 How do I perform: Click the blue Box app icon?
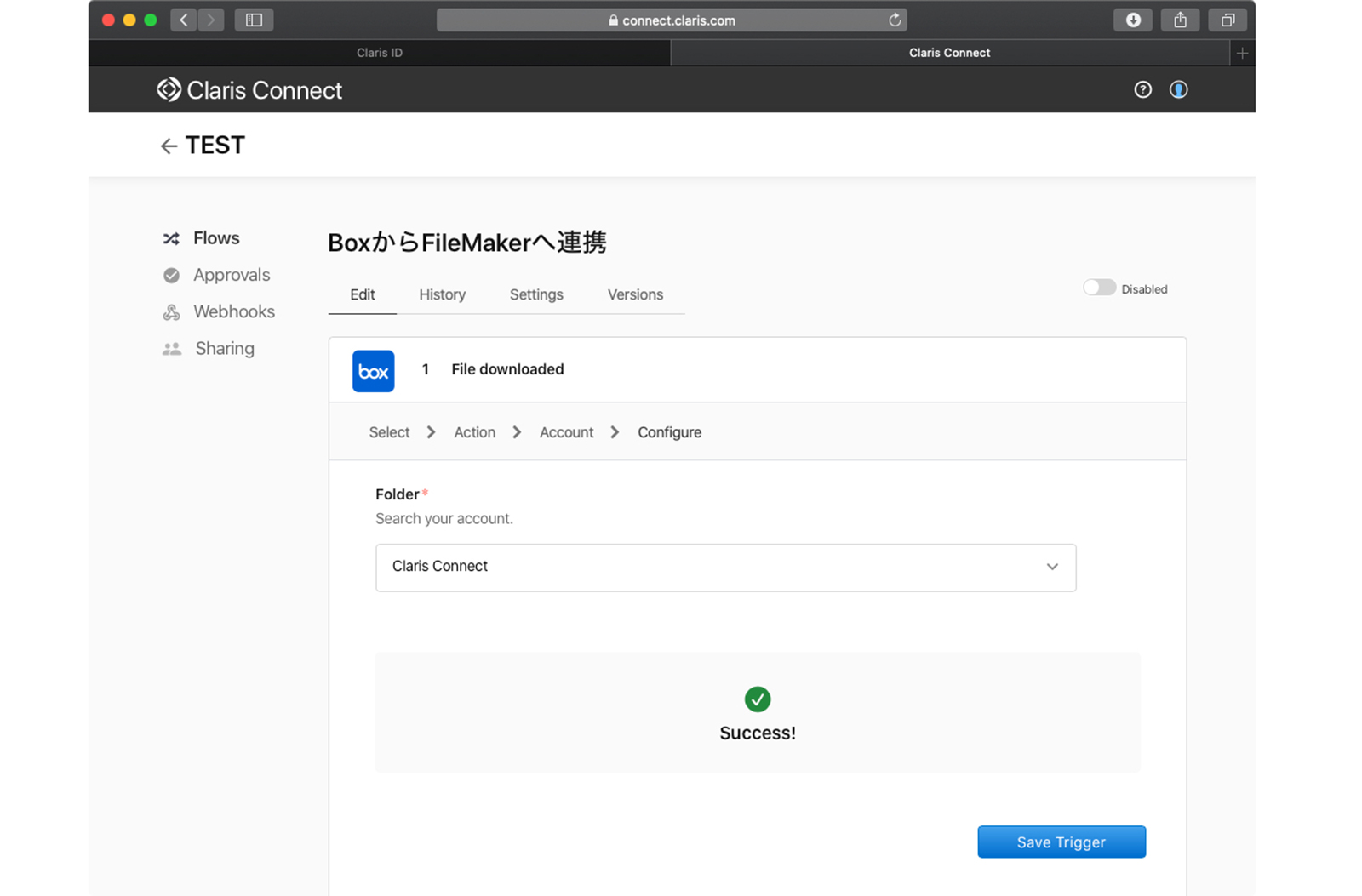tap(373, 371)
